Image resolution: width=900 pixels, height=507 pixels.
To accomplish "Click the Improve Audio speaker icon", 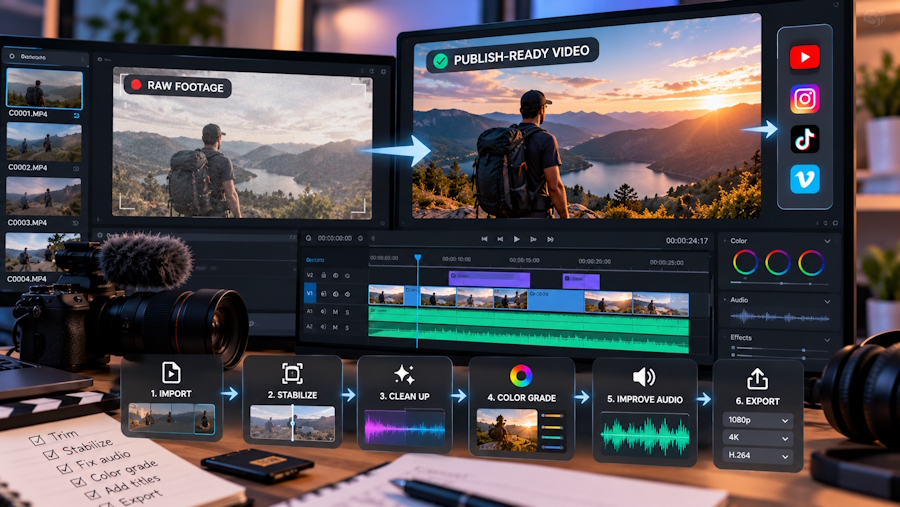I will click(643, 377).
